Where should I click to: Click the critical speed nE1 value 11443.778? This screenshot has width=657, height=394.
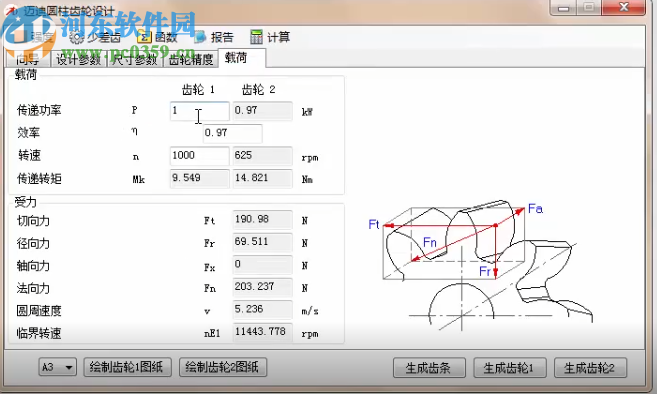tap(262, 332)
